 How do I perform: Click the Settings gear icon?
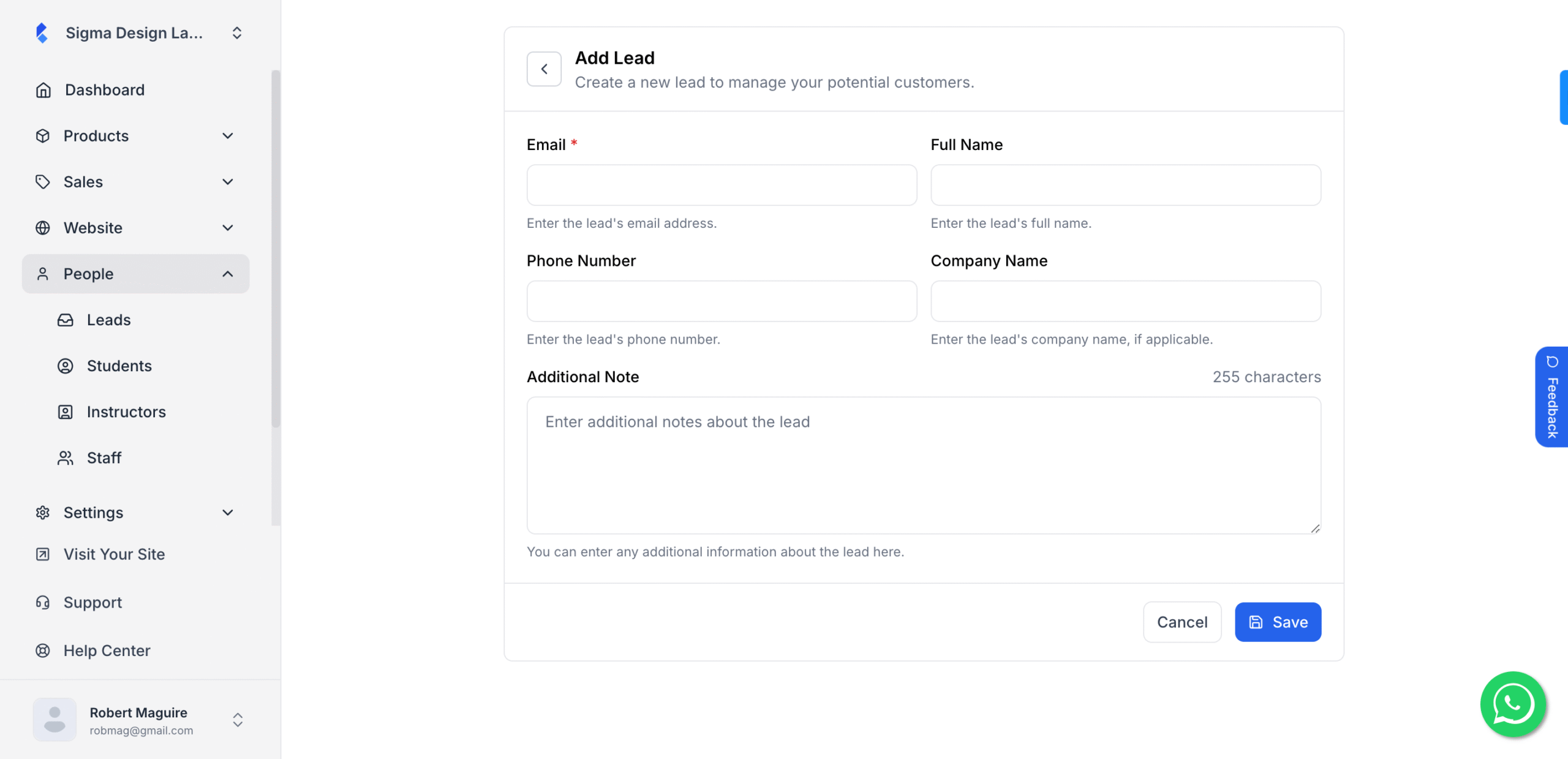click(x=43, y=513)
